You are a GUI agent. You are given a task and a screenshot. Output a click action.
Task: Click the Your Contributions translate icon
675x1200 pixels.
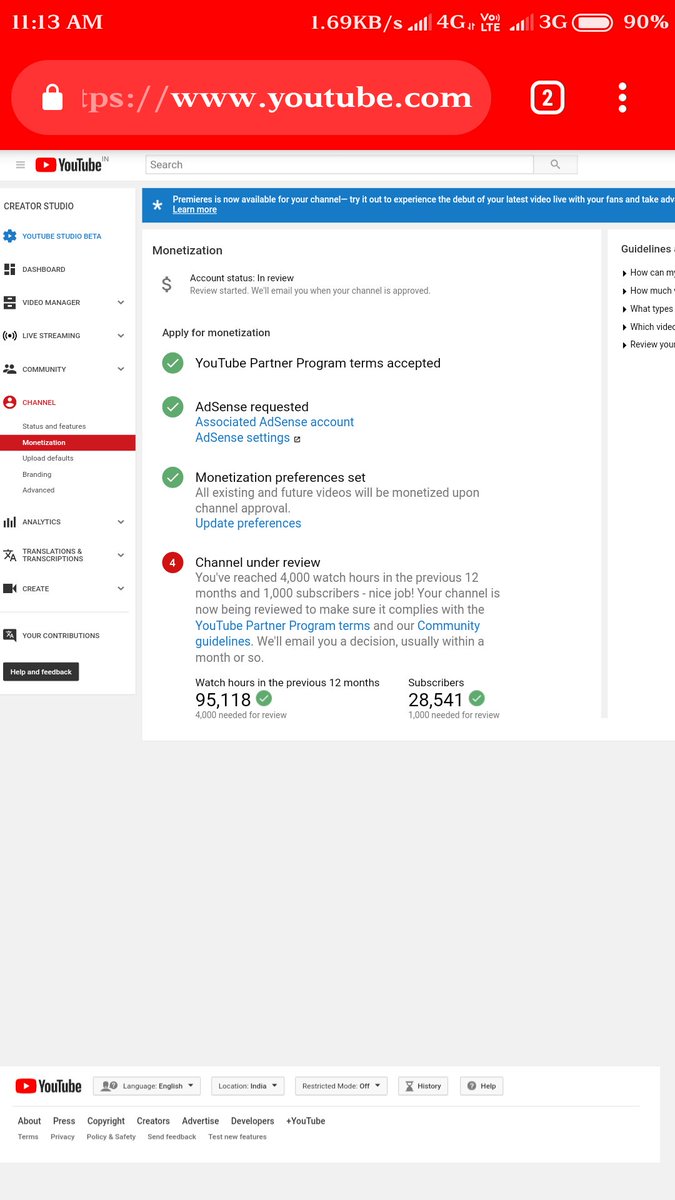[10, 635]
